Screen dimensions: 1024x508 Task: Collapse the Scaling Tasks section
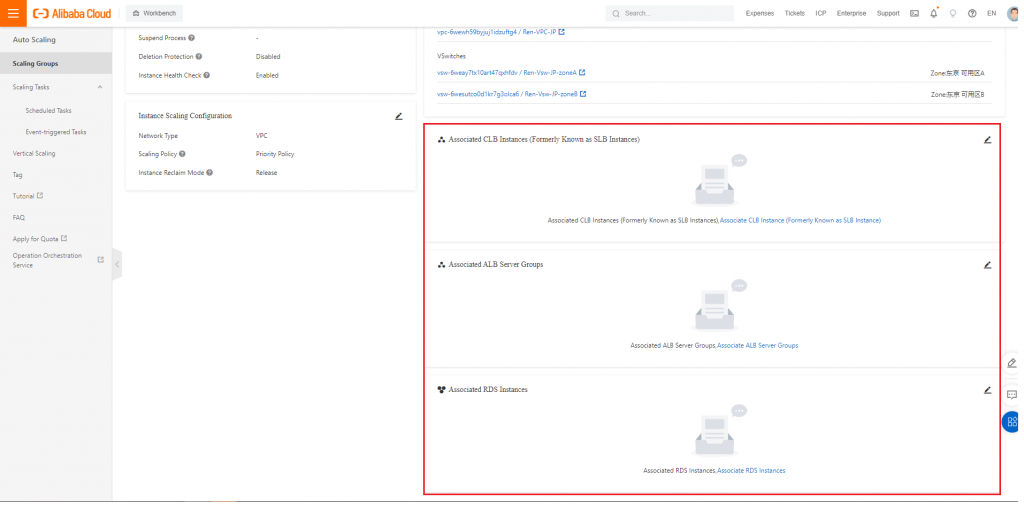point(100,87)
